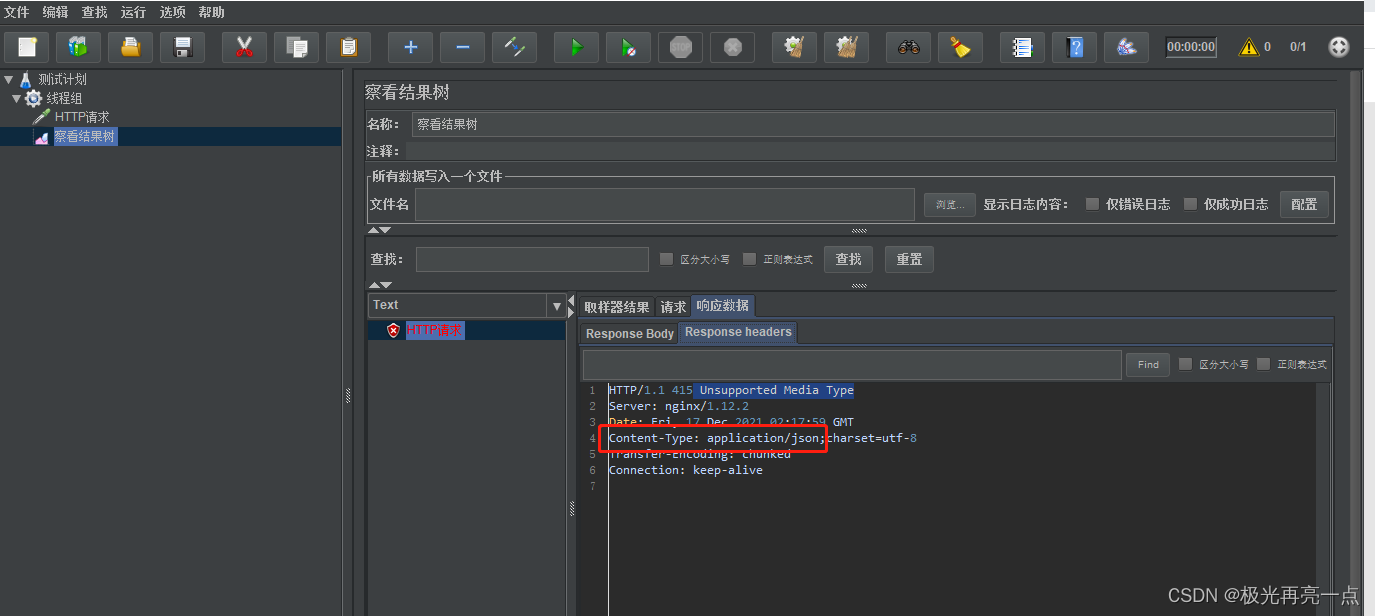1375x616 pixels.
Task: Click the 配置 button
Action: [1304, 204]
